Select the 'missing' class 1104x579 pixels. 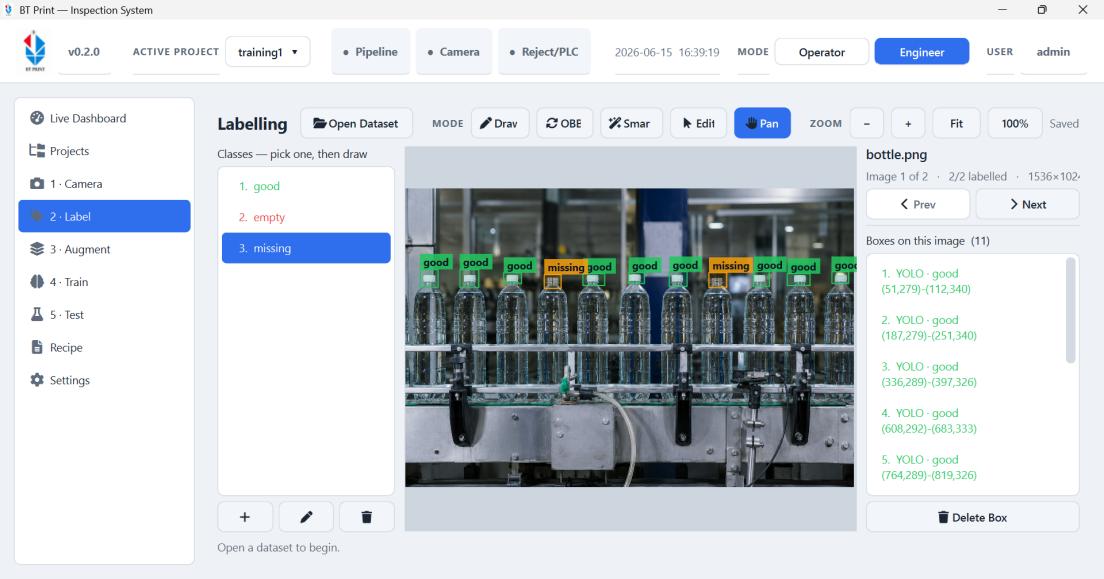pyautogui.click(x=306, y=248)
